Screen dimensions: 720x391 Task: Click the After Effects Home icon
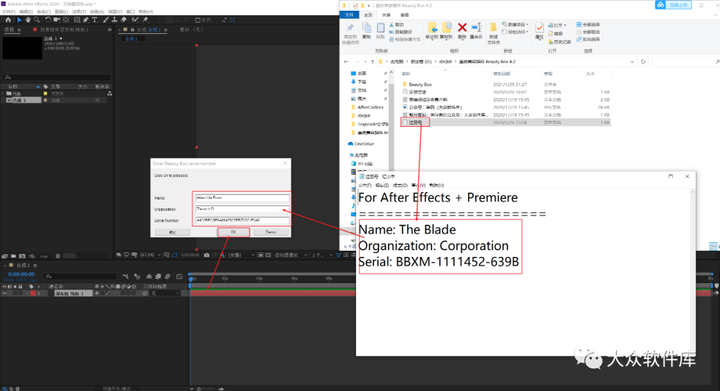pyautogui.click(x=8, y=20)
